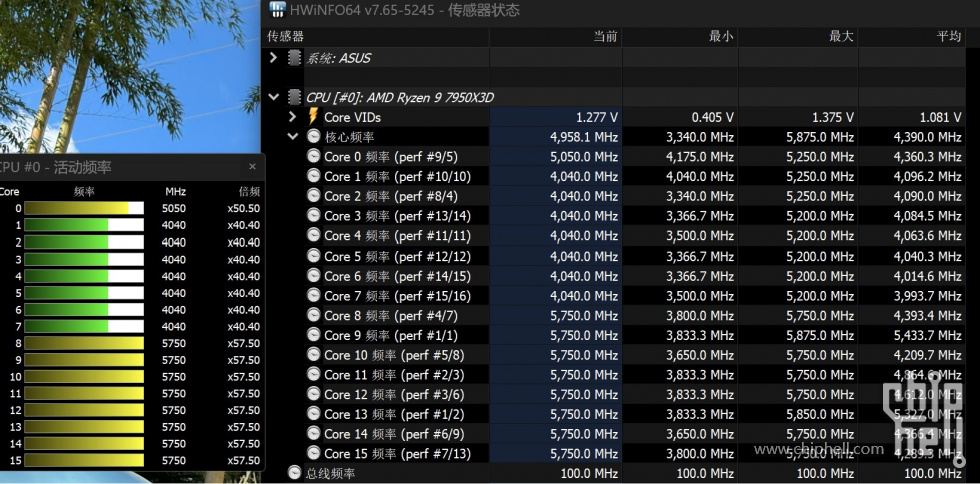
Task: Click the core 8 yellow frequency bar
Action: tap(84, 343)
